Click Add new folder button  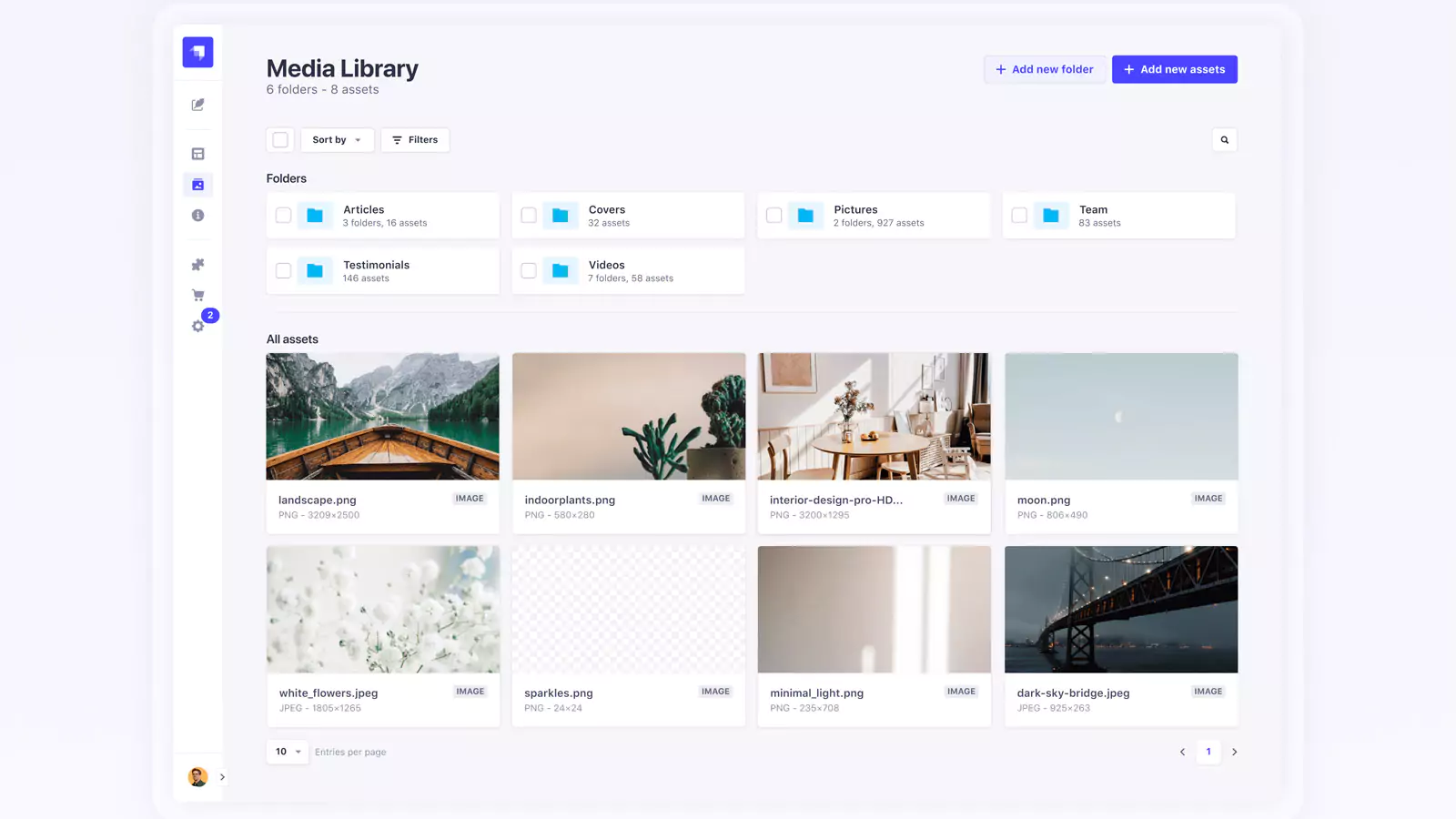1045,69
